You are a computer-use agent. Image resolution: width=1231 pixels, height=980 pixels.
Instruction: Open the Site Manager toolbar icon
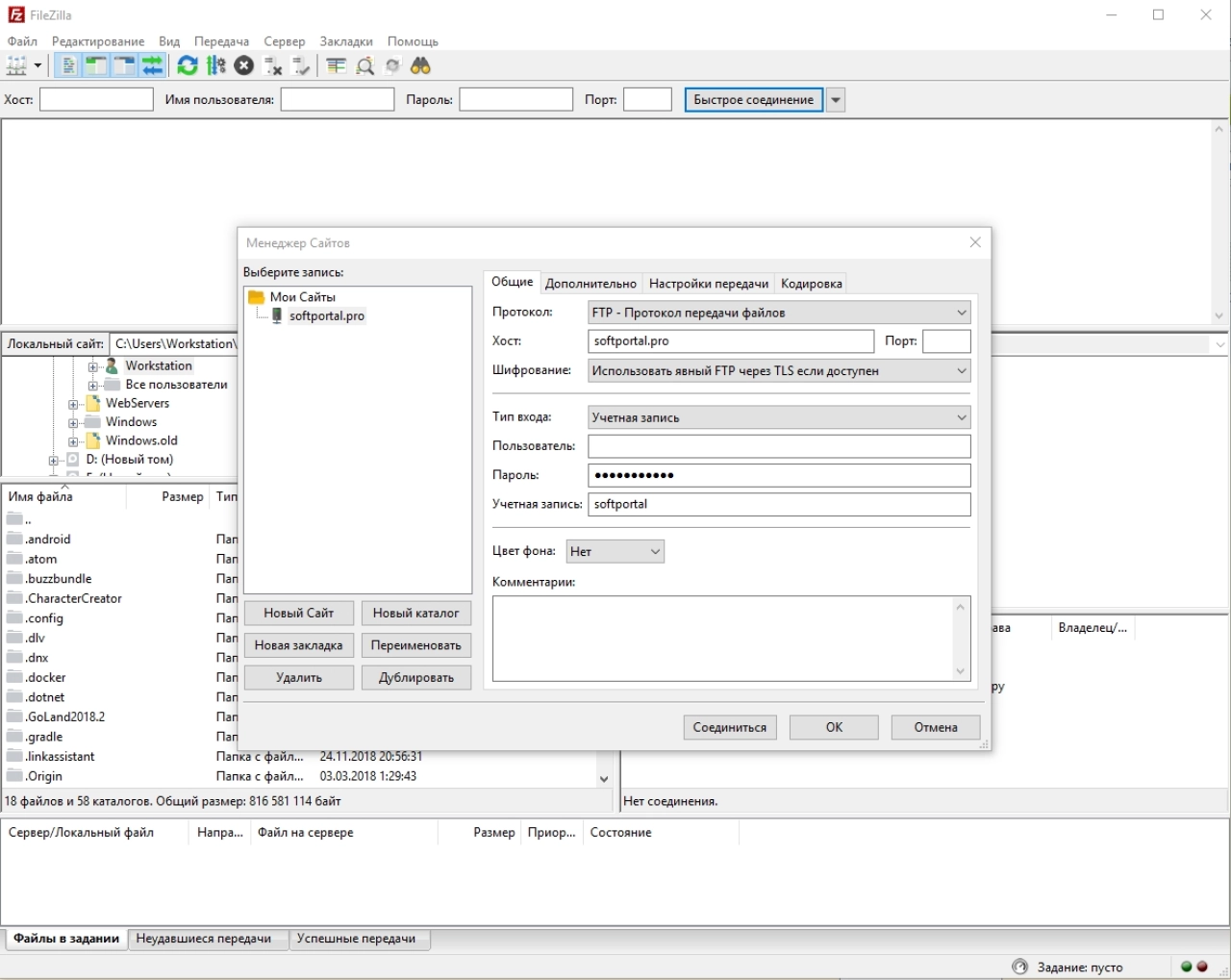click(16, 65)
